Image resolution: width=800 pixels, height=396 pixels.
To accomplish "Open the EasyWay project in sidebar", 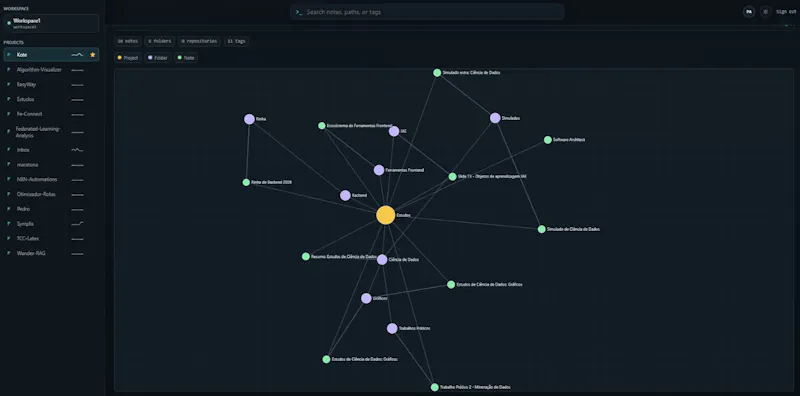I will click(51, 84).
